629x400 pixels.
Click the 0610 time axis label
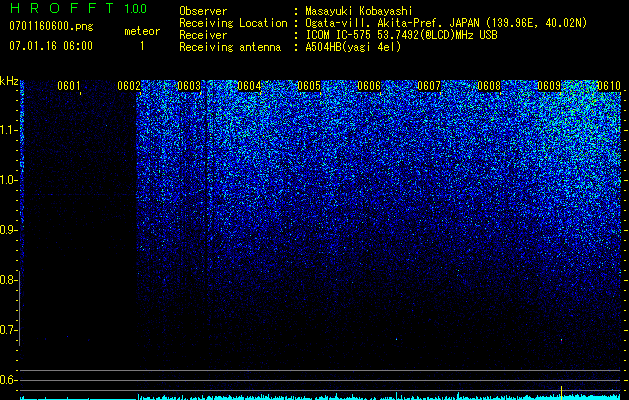click(609, 86)
